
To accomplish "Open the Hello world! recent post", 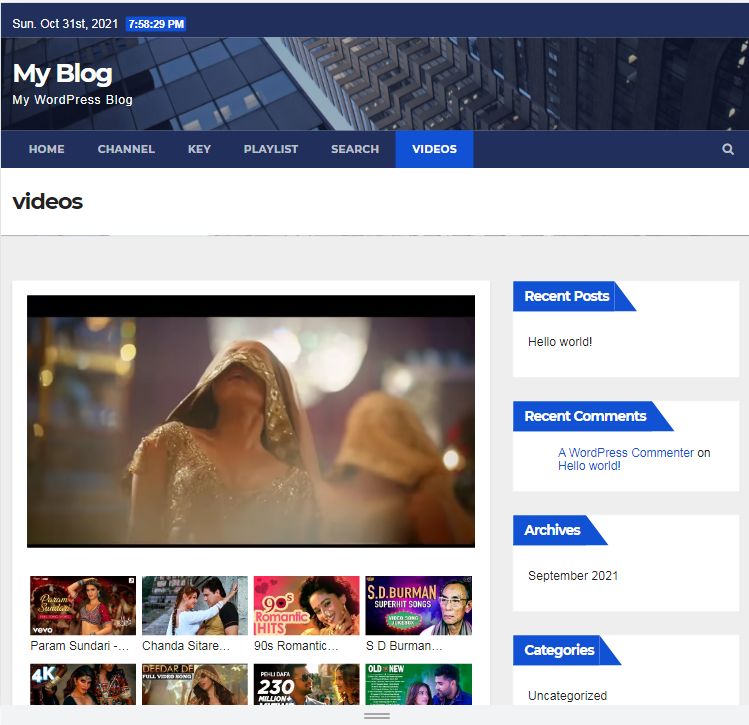I will pos(560,342).
